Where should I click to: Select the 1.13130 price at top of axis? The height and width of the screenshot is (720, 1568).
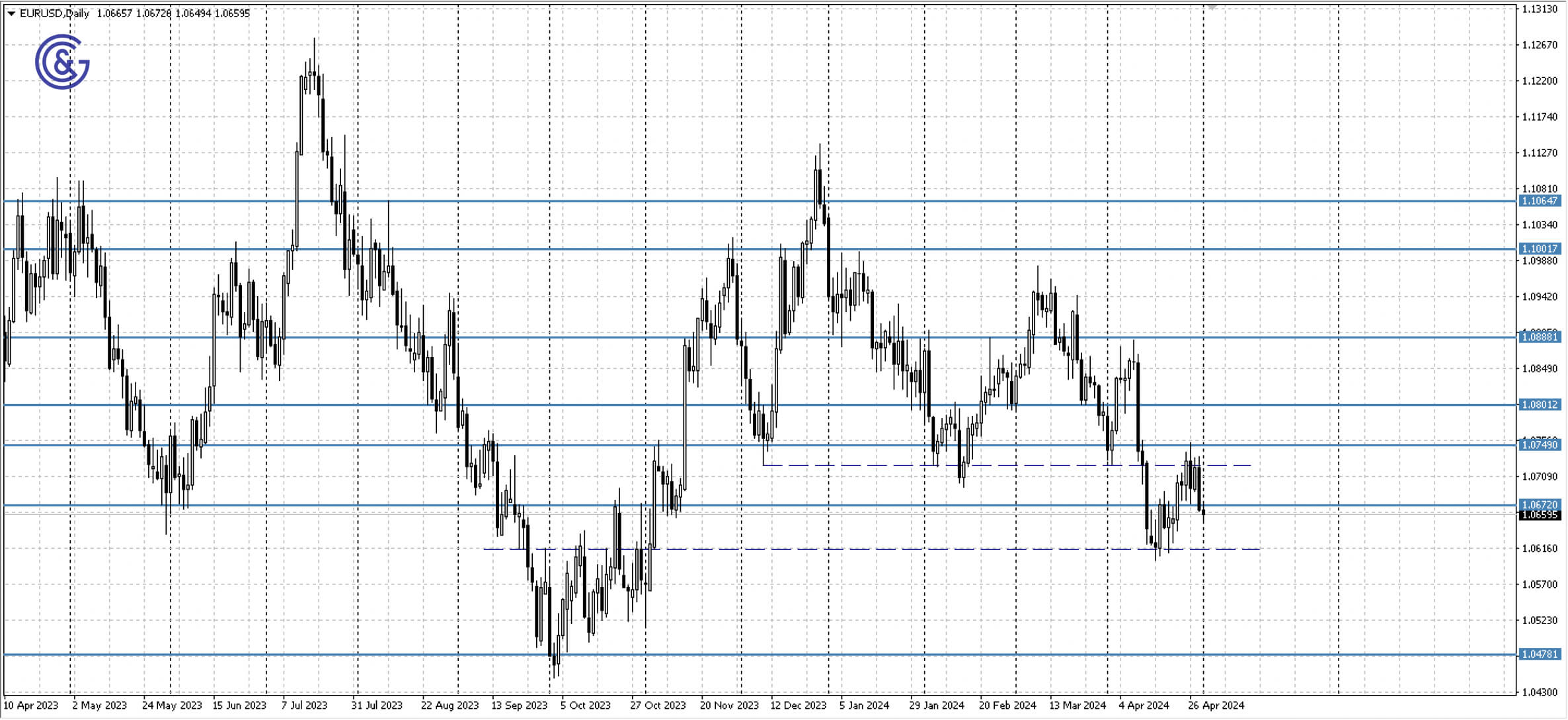click(x=1539, y=10)
